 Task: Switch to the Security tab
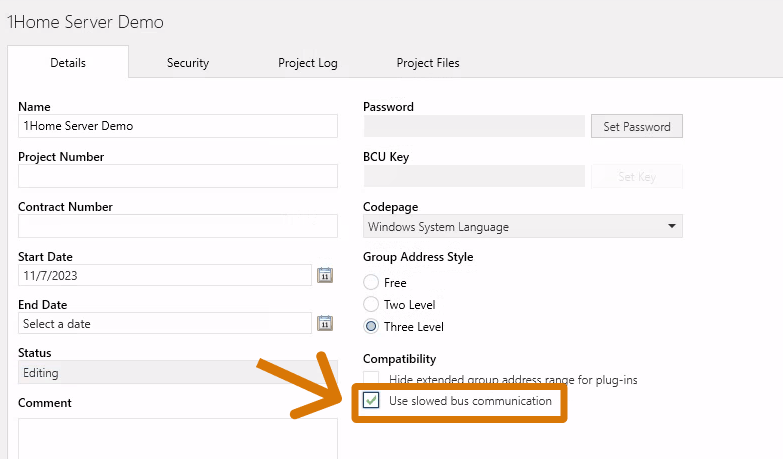pyautogui.click(x=188, y=63)
